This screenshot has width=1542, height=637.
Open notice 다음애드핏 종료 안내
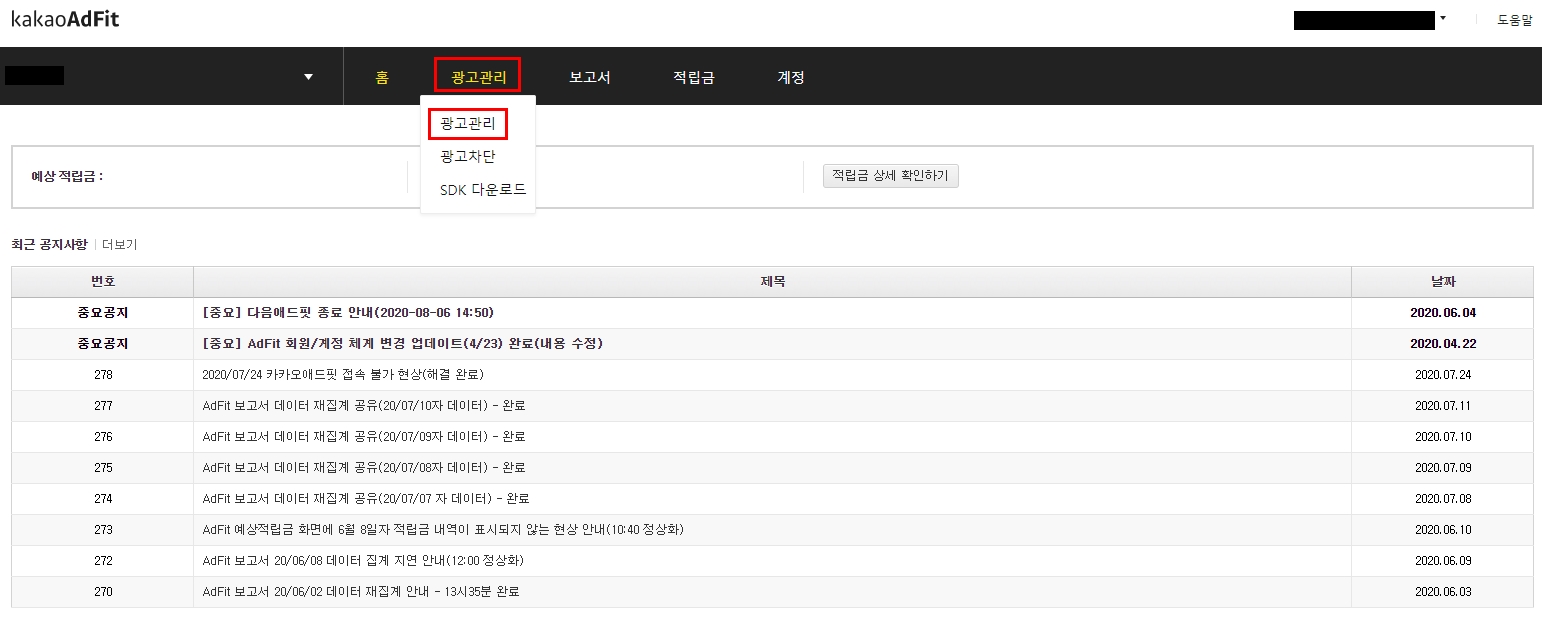[348, 313]
